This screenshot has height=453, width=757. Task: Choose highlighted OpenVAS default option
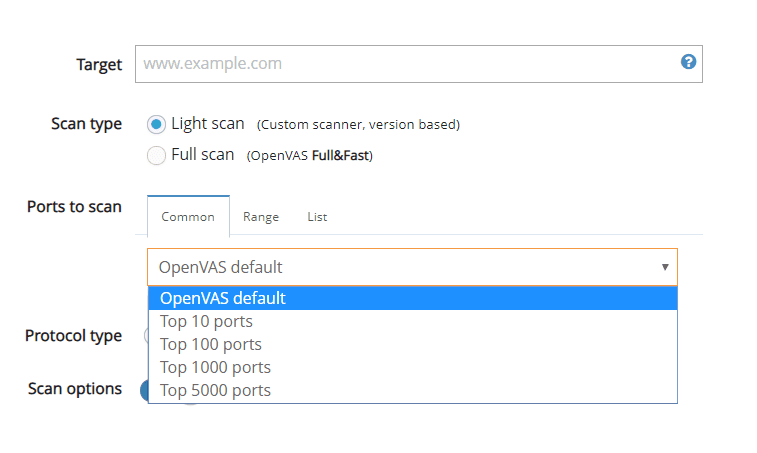(x=412, y=298)
